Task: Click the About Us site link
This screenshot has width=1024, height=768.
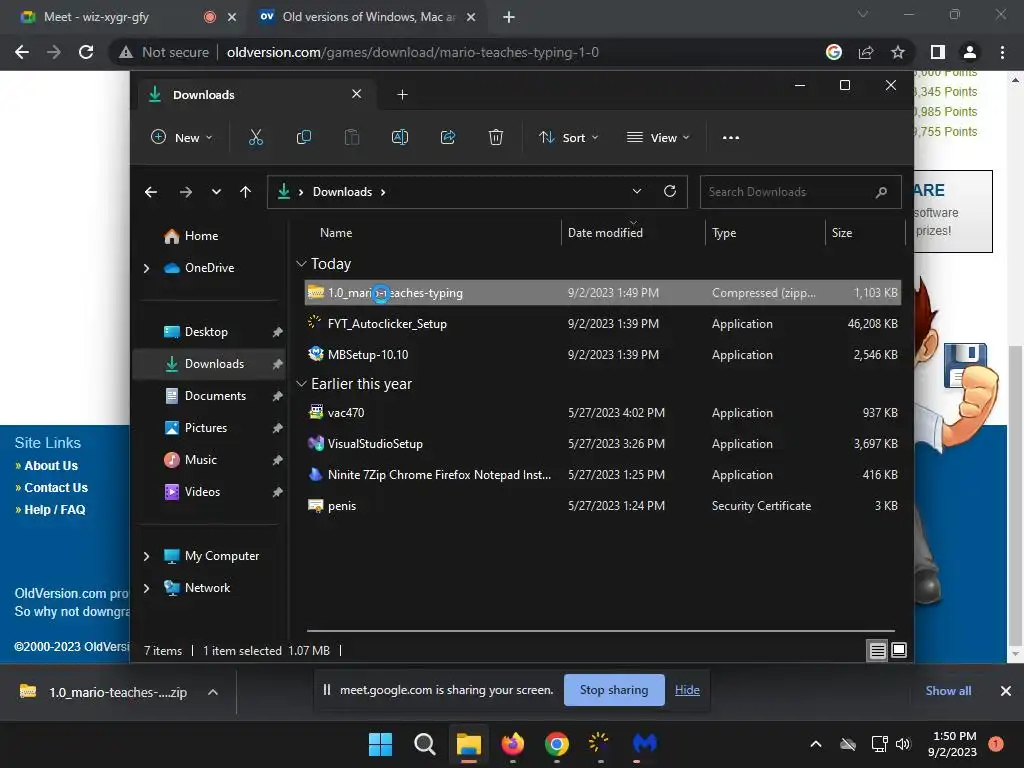Action: click(x=51, y=466)
